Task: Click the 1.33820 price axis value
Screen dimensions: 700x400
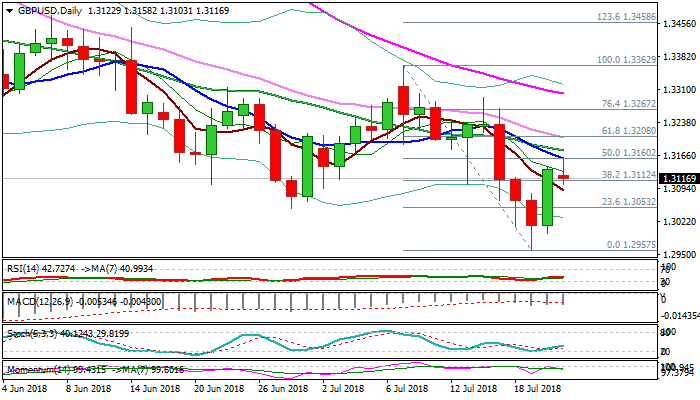Action: coord(679,56)
